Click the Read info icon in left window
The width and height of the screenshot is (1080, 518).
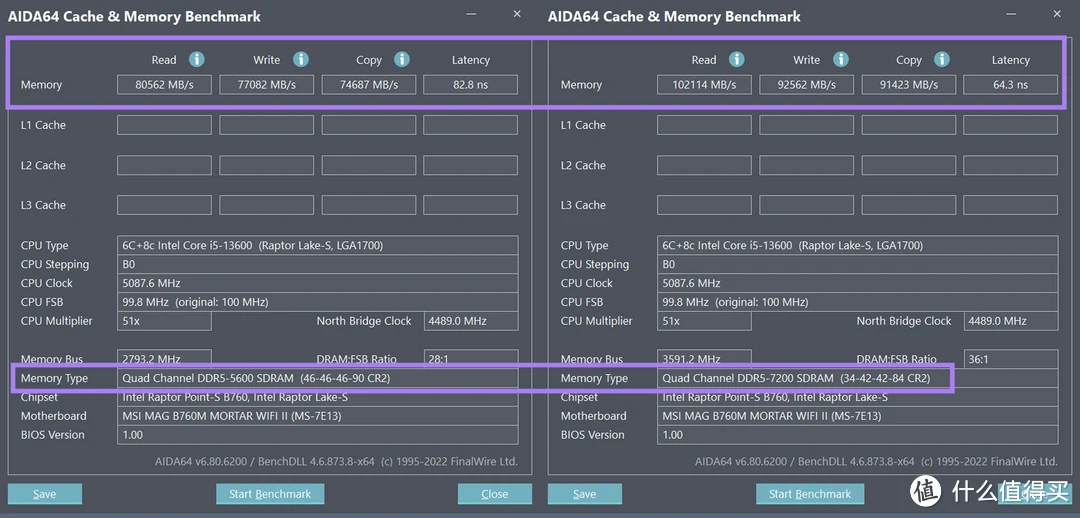(197, 59)
